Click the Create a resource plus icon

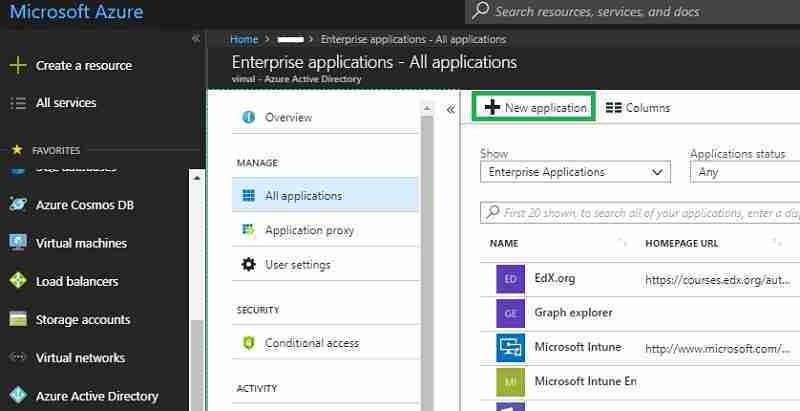coord(18,65)
